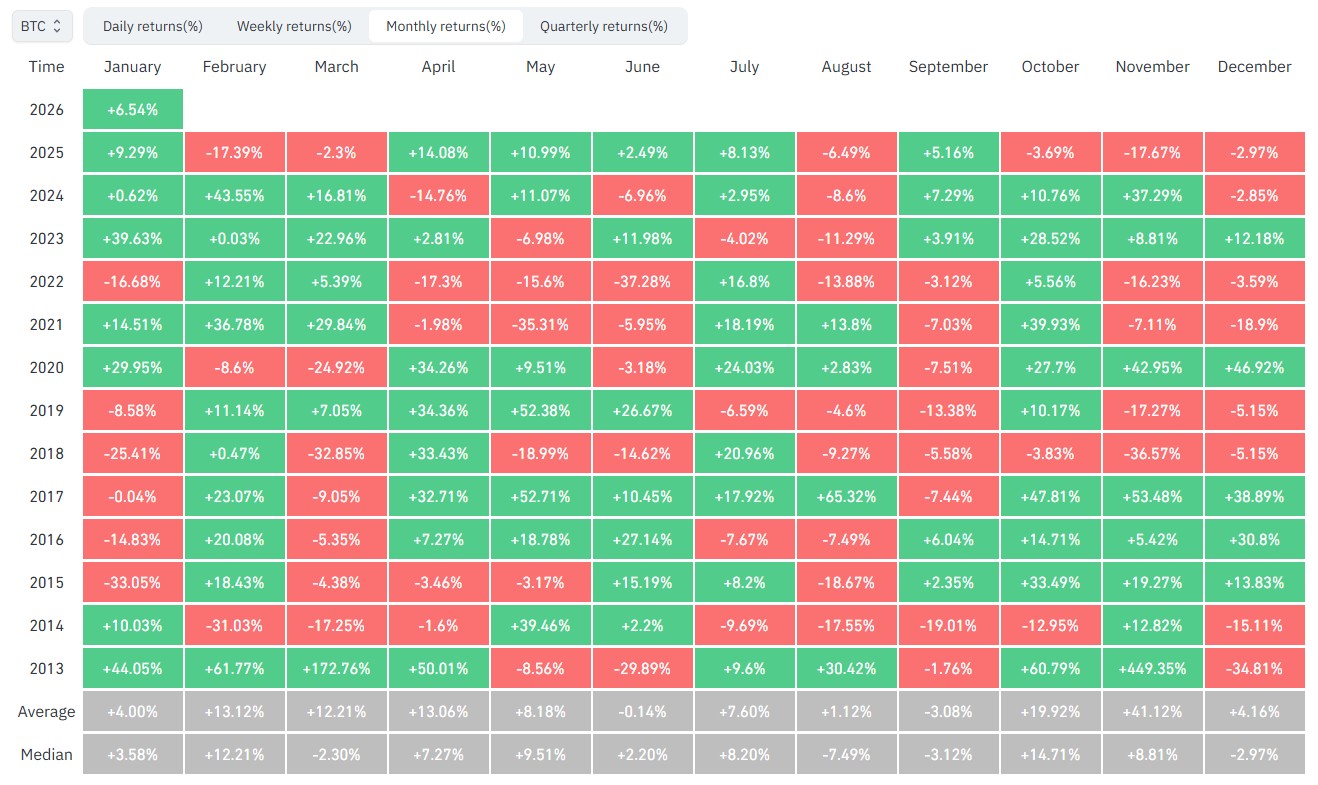1318x785 pixels.
Task: Select the May 2021 -35.31% cell
Action: 540,324
